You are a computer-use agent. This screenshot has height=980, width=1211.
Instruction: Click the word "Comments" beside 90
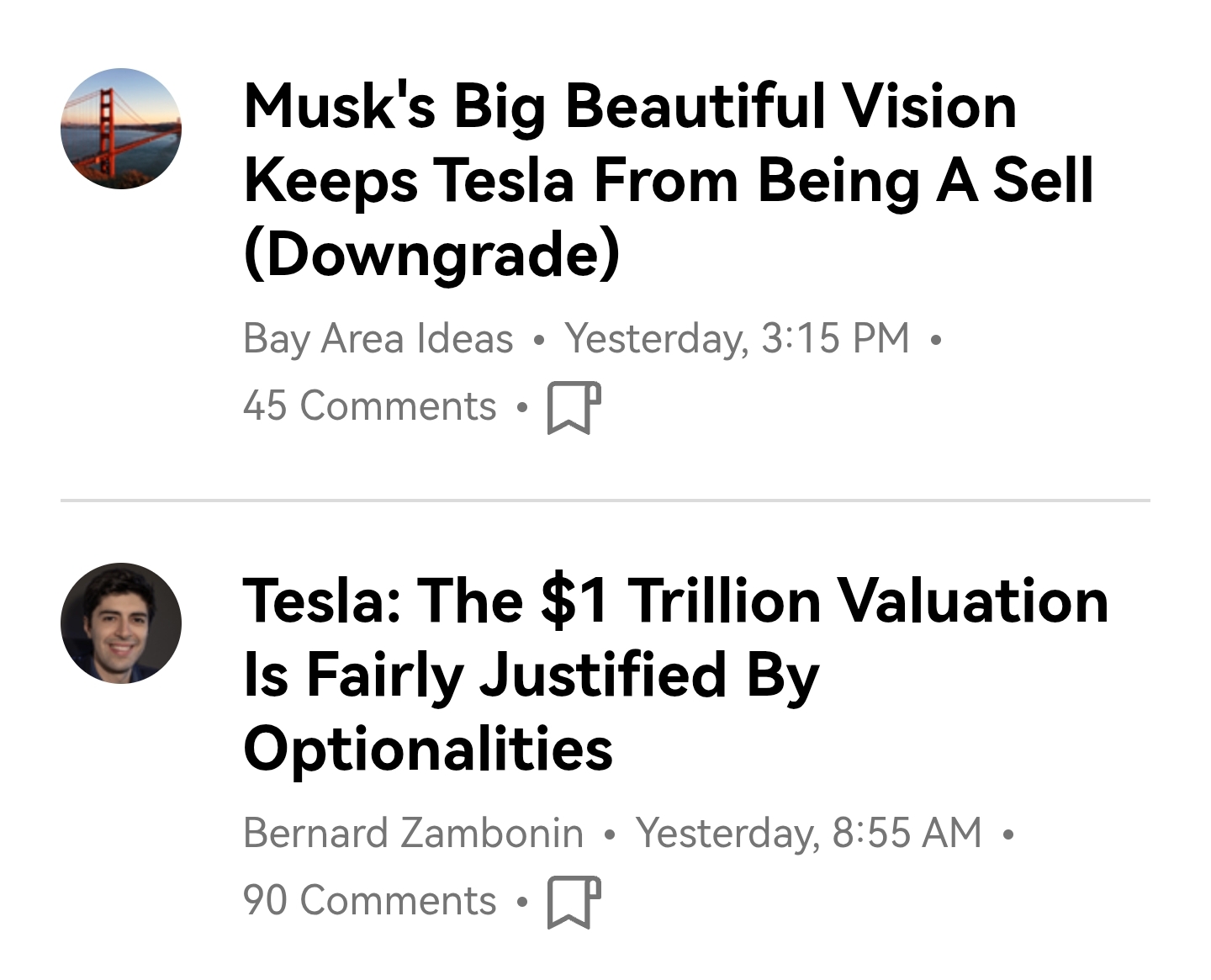[x=398, y=901]
